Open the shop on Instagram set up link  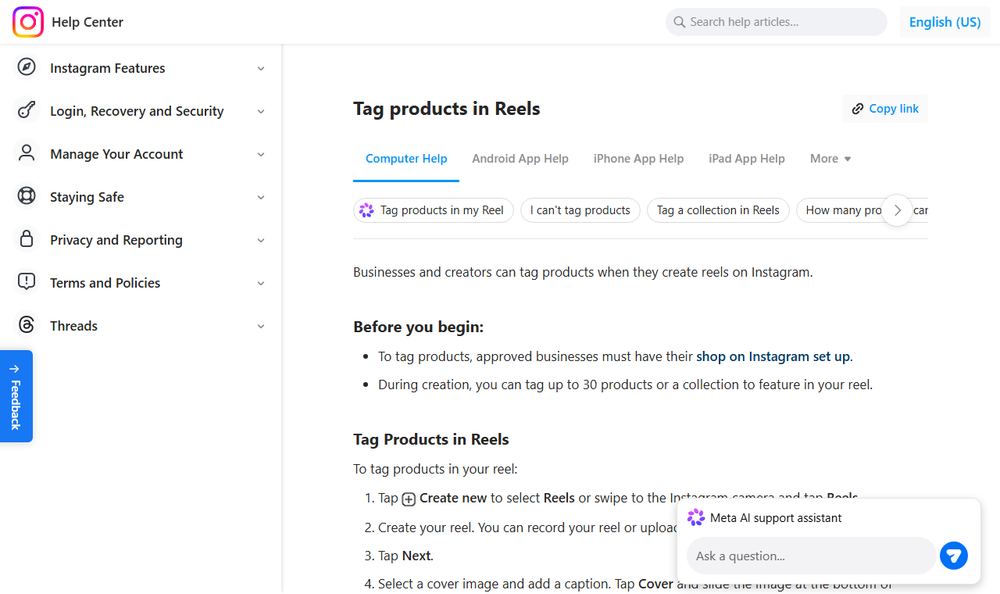(773, 357)
